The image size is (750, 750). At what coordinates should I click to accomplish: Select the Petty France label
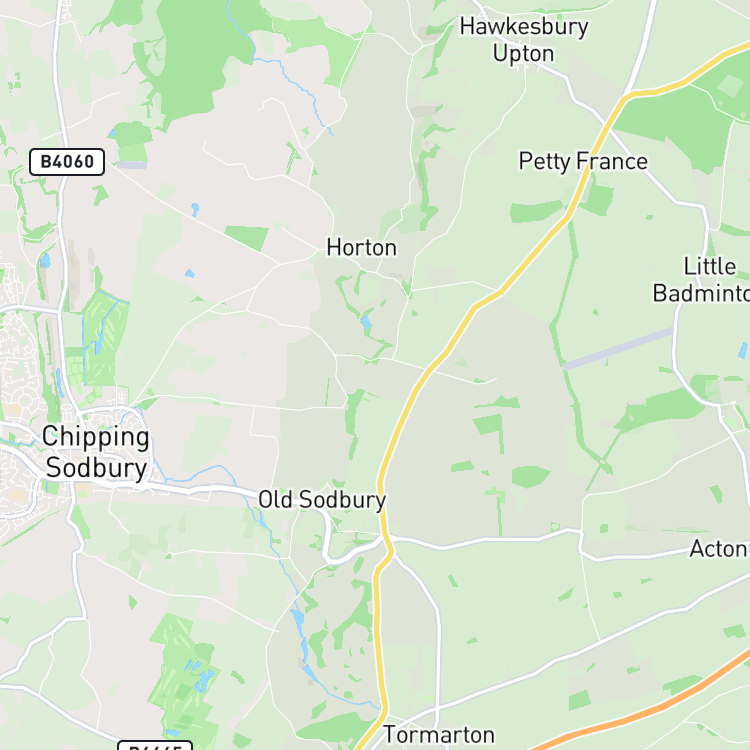(x=583, y=161)
